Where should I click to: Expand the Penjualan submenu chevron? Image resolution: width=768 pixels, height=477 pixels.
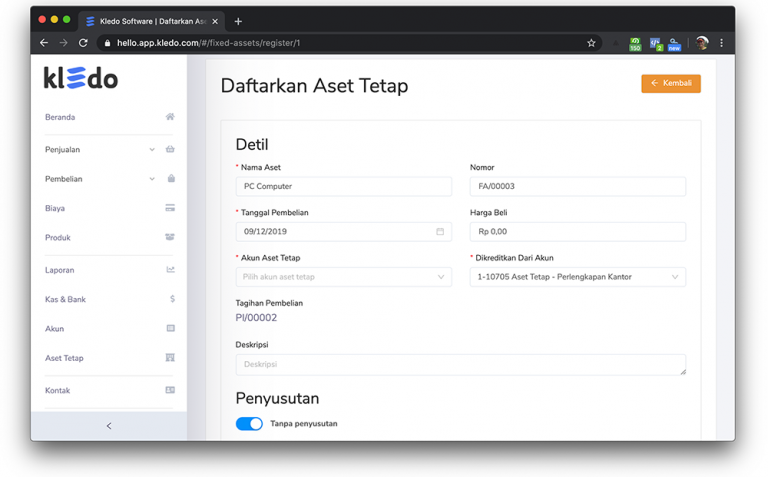click(152, 149)
